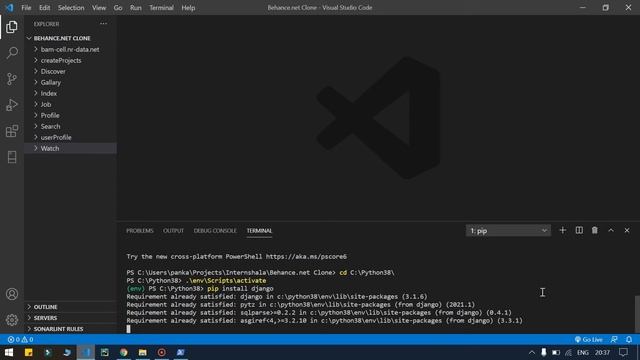The height and width of the screenshot is (360, 640).
Task: Open the Selection menu
Action: tap(71, 7)
